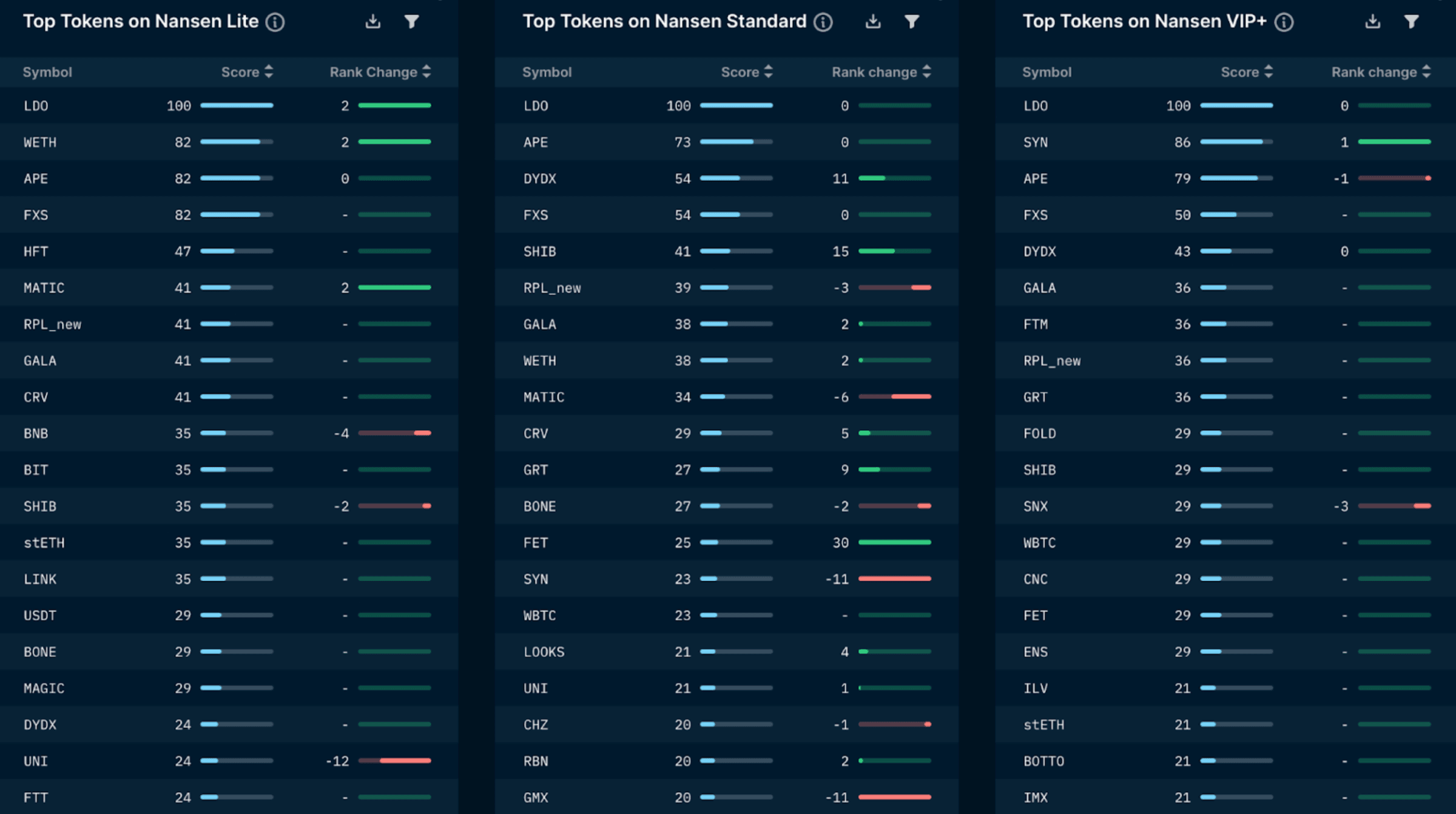Show info tooltip for Nansen Standard panel
This screenshot has width=1456, height=814.
823,22
